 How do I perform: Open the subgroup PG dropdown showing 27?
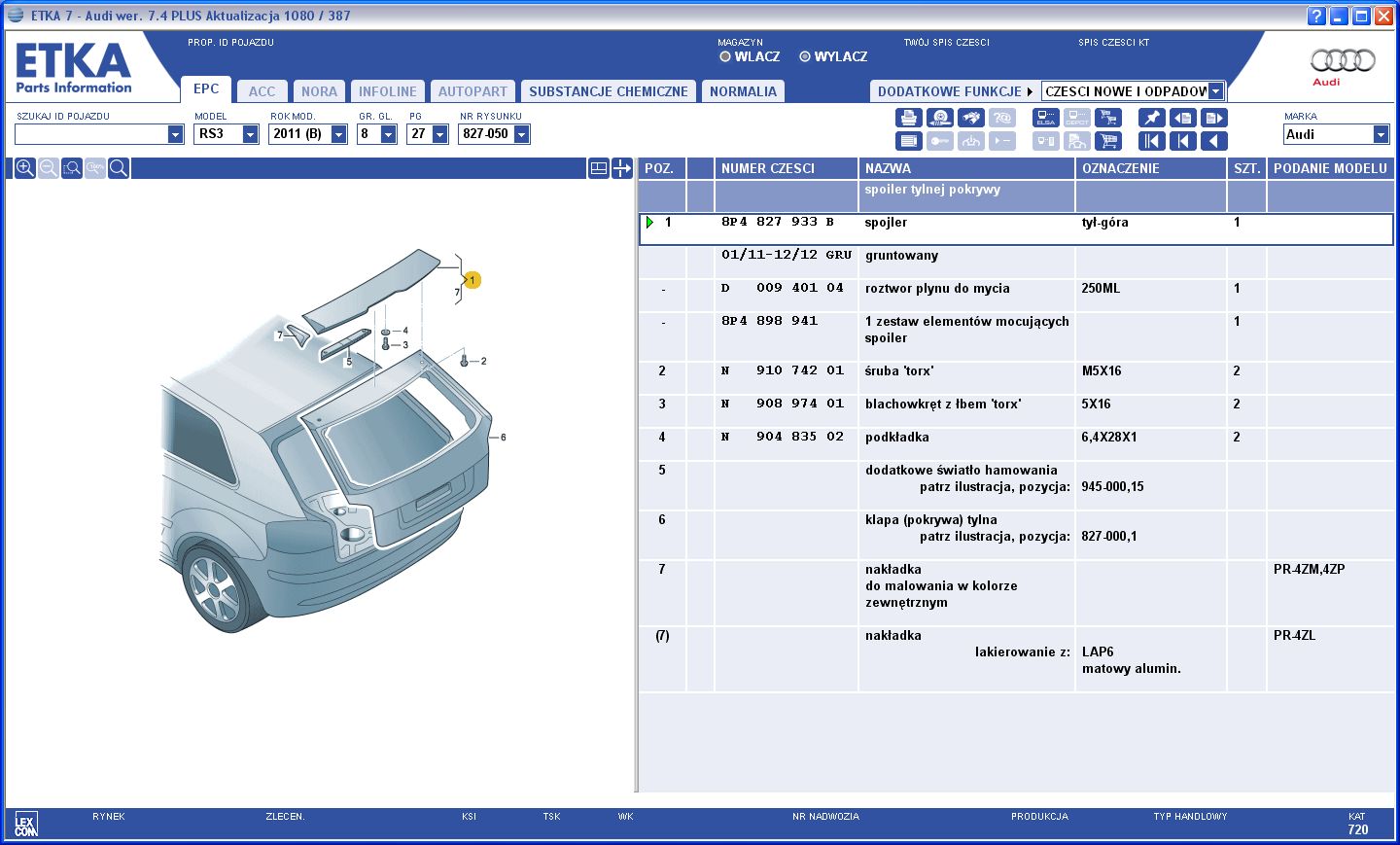[439, 134]
